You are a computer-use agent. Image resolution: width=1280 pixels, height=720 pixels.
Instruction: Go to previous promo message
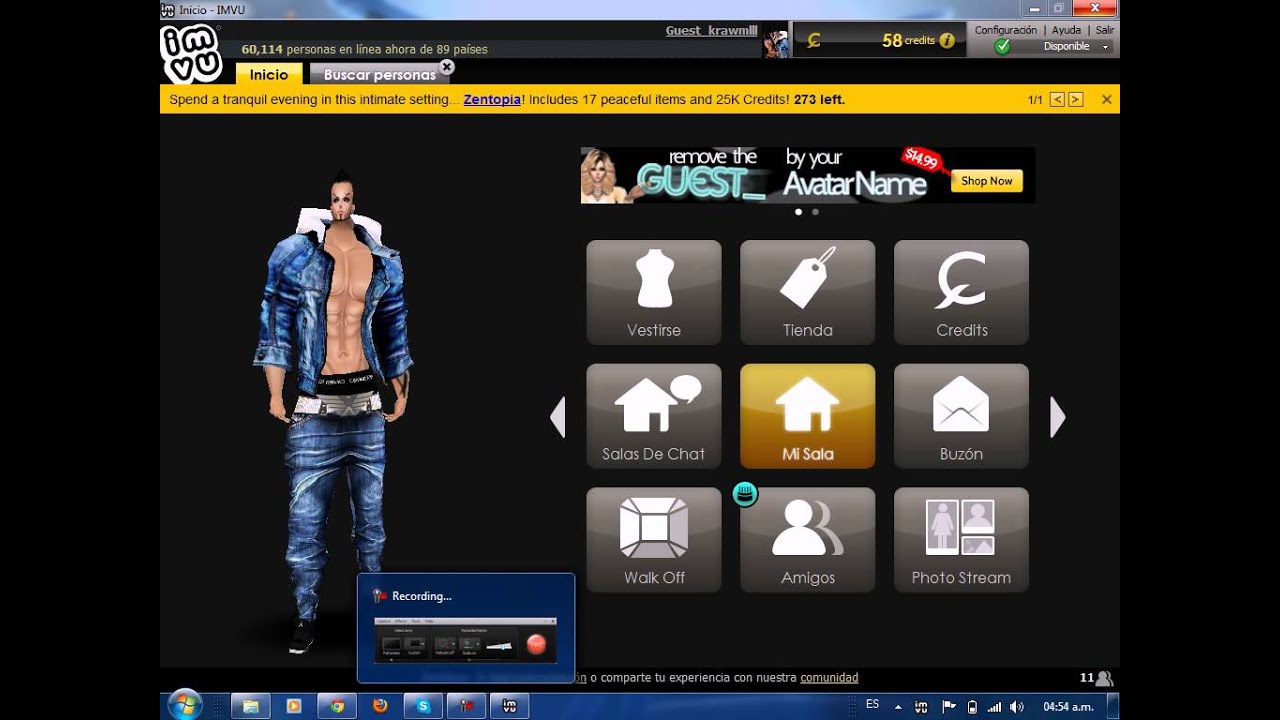pyautogui.click(x=1057, y=99)
